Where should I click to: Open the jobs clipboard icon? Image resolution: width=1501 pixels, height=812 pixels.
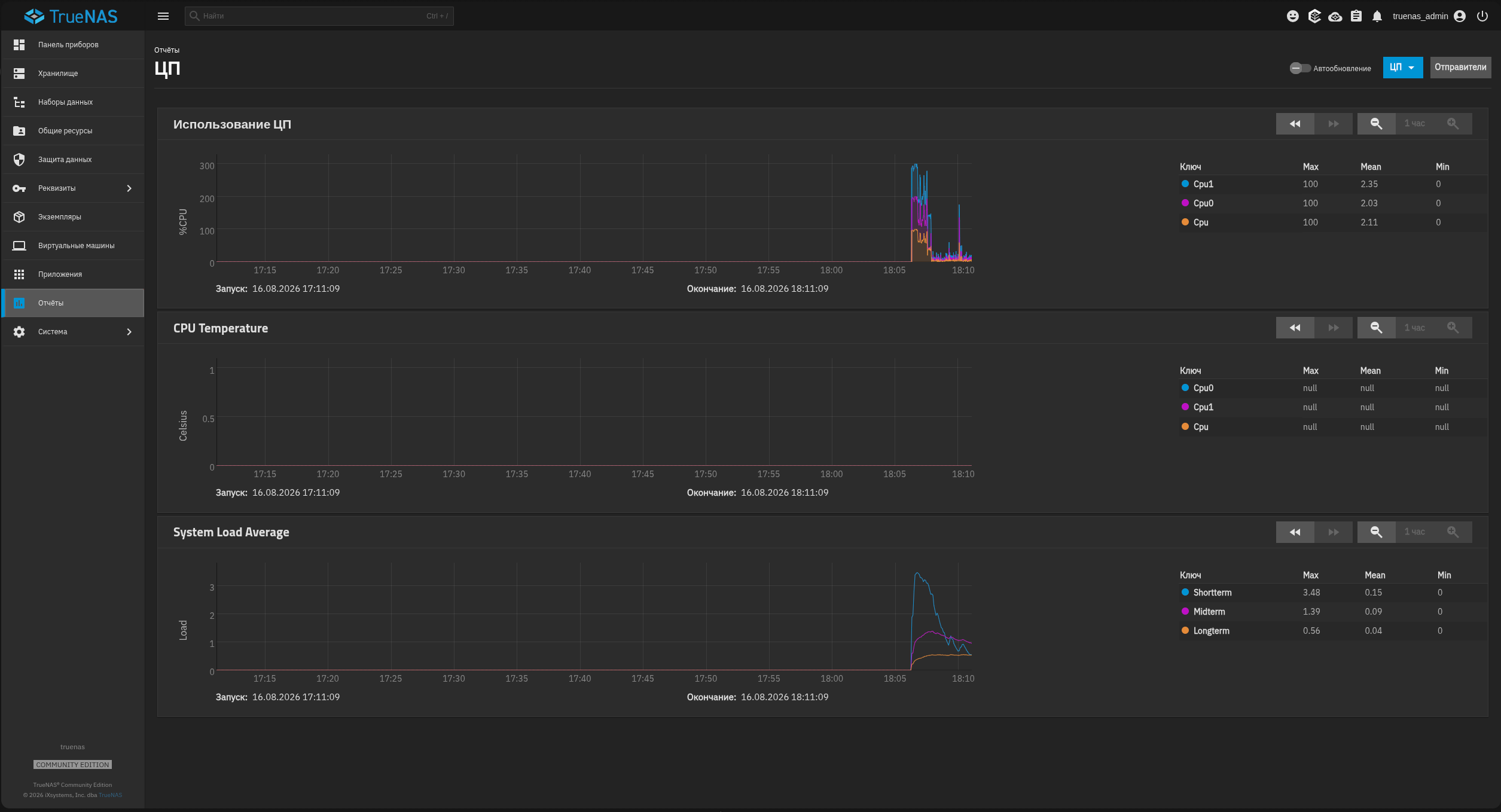(1356, 16)
